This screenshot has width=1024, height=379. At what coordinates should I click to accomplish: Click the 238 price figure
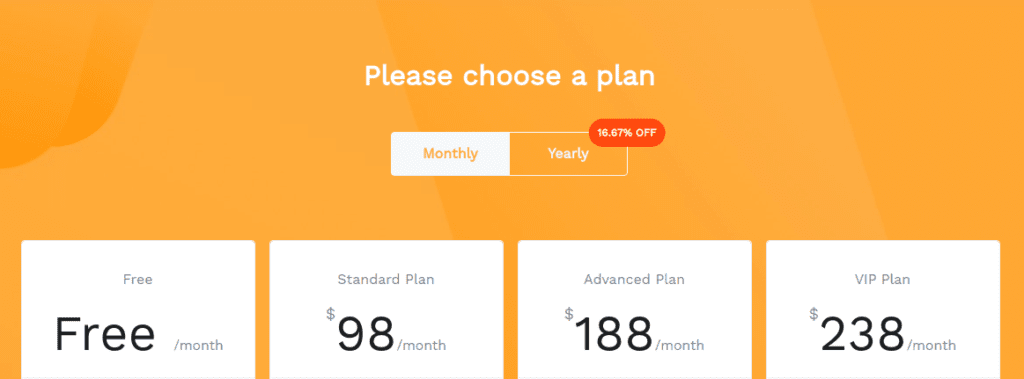click(863, 334)
